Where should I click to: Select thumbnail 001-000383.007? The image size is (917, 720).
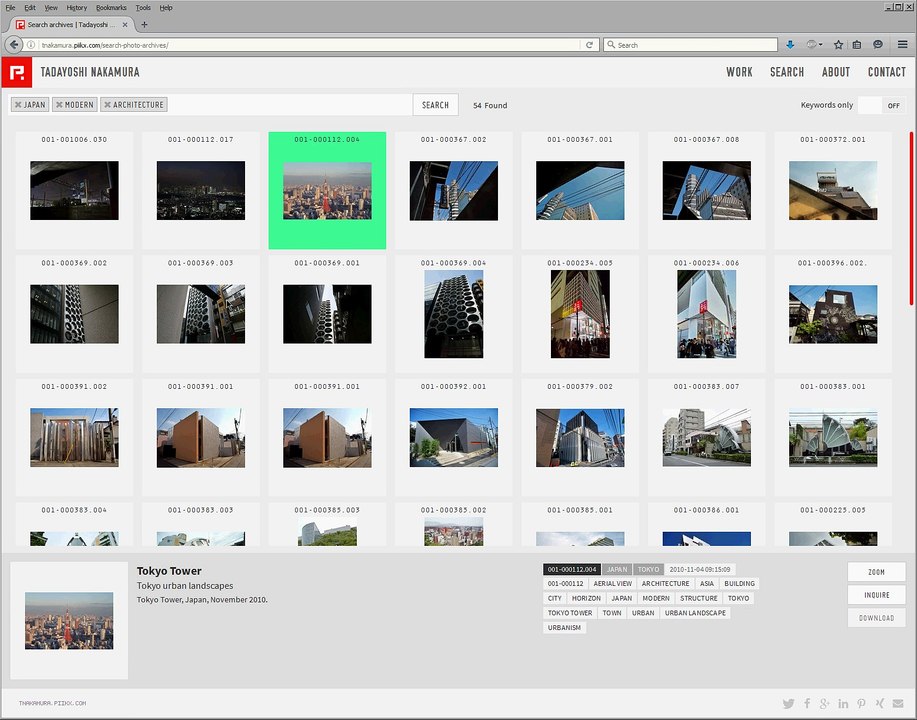tap(706, 437)
